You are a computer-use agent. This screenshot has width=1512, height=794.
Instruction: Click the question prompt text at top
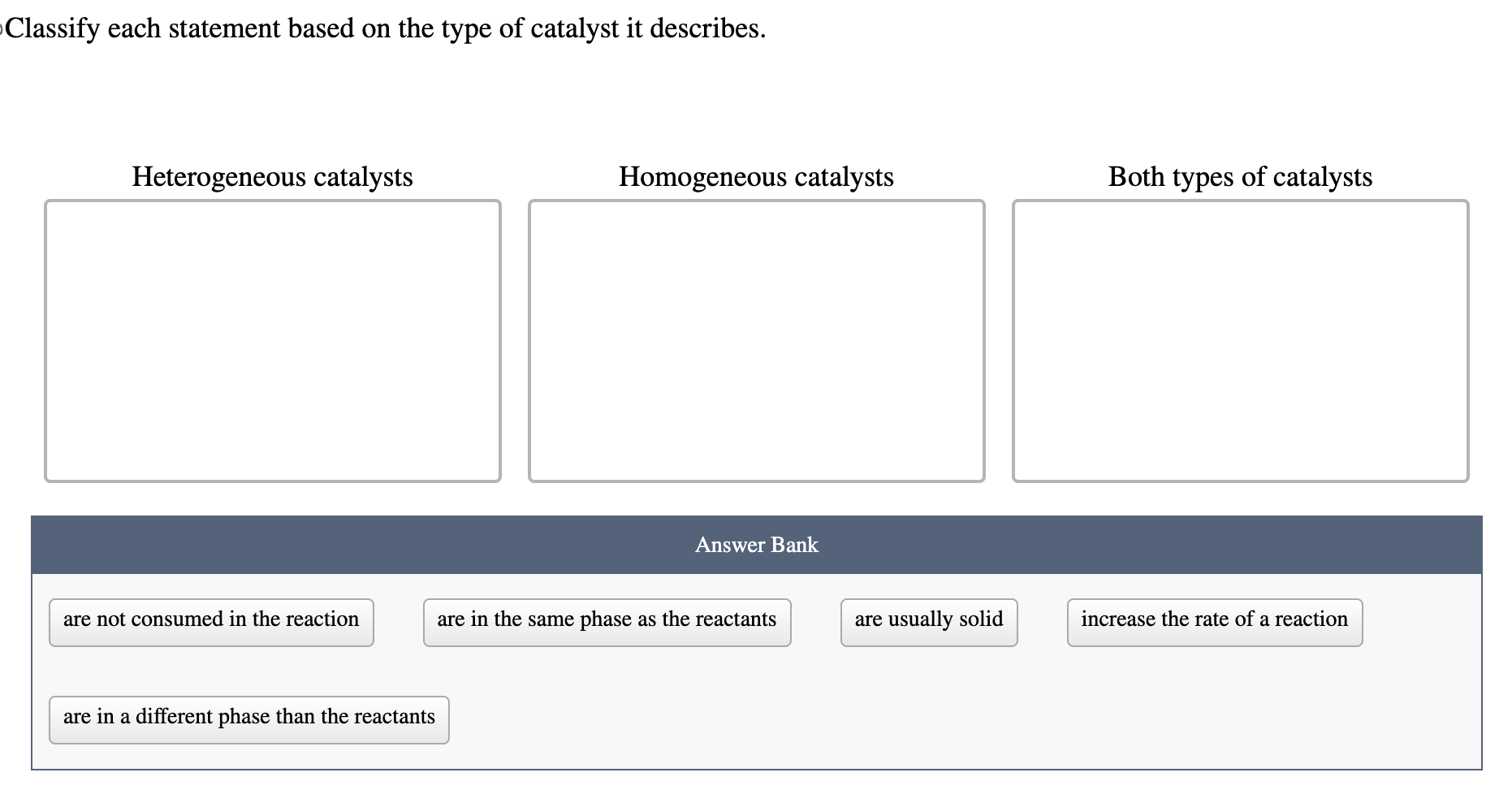(x=385, y=28)
